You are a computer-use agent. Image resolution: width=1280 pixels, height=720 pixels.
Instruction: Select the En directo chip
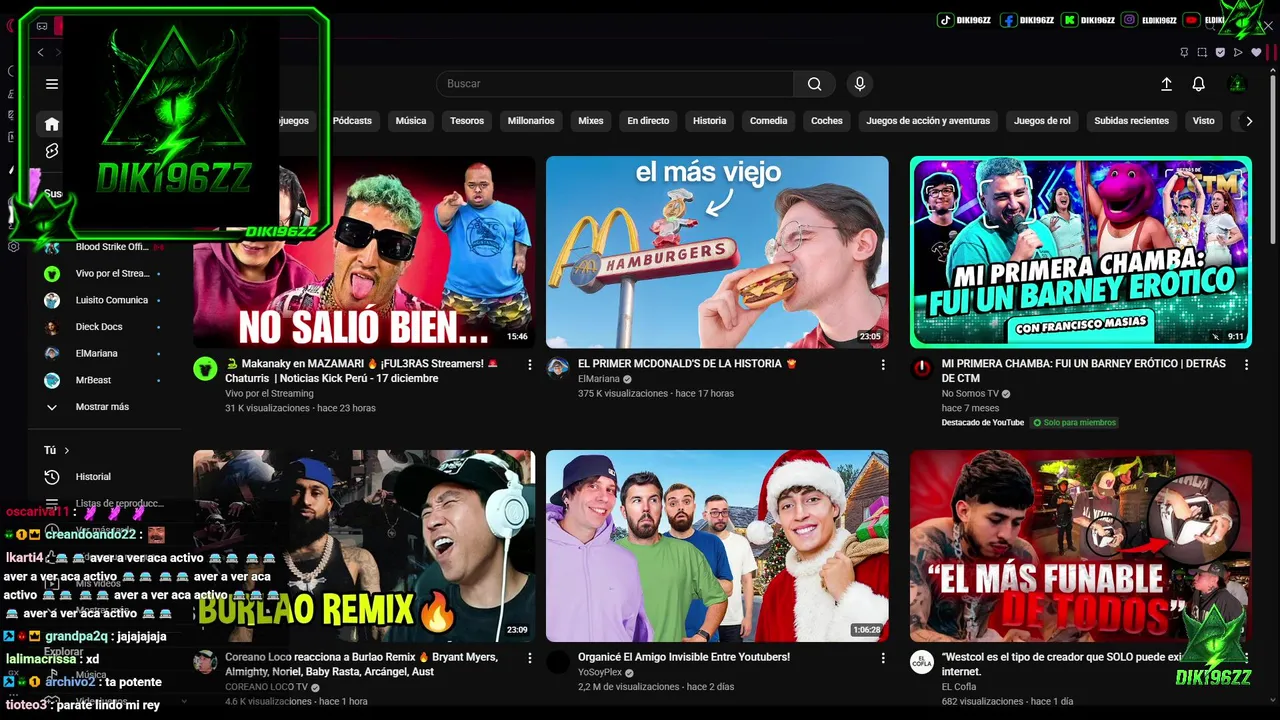(x=648, y=121)
